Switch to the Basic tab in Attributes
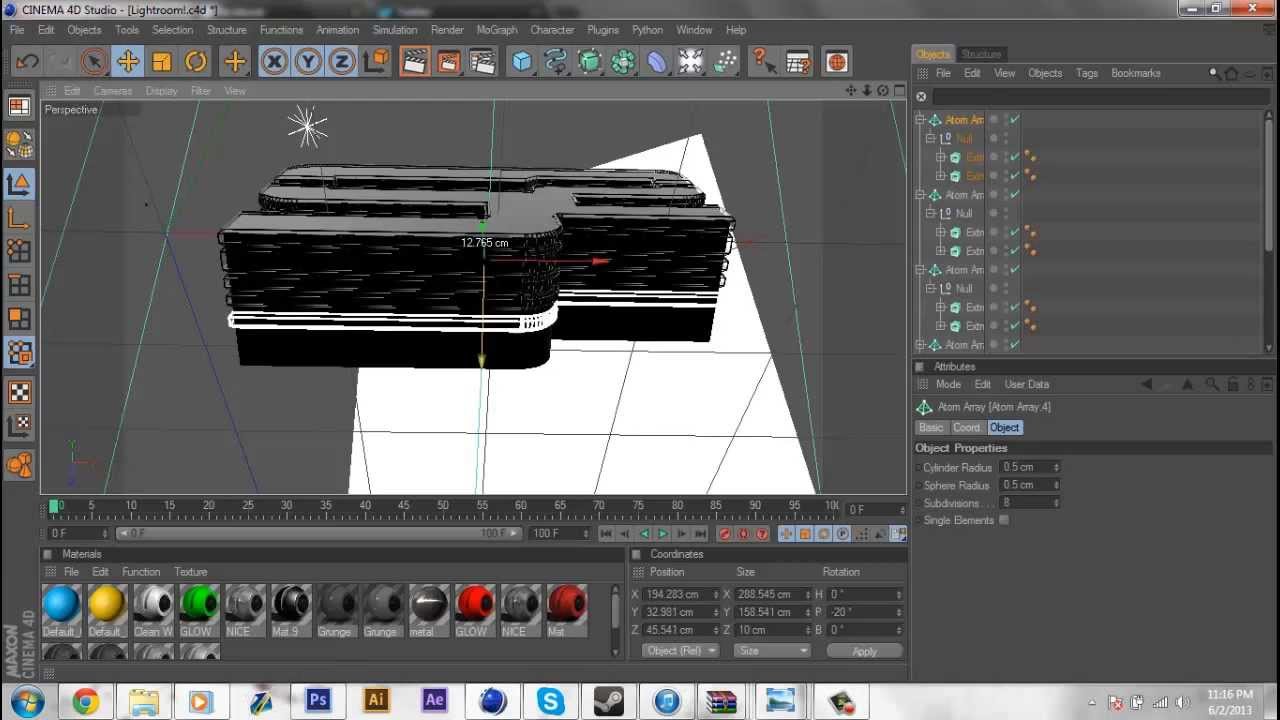 tap(931, 427)
